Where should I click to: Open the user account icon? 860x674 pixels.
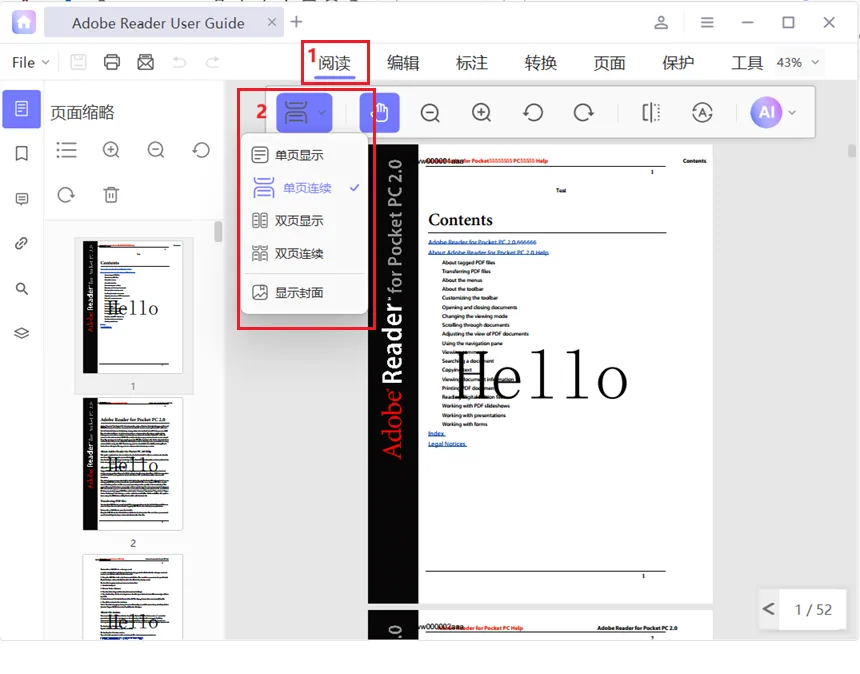[661, 22]
